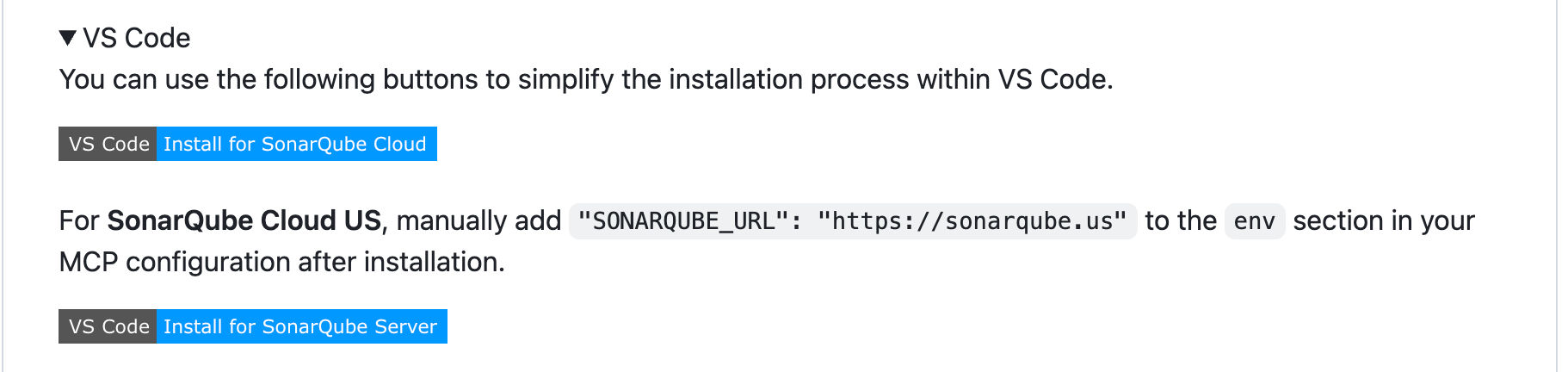Click the word "For" before SonarQube Cloud US
Screen dimensions: 1568x372
click(x=79, y=220)
